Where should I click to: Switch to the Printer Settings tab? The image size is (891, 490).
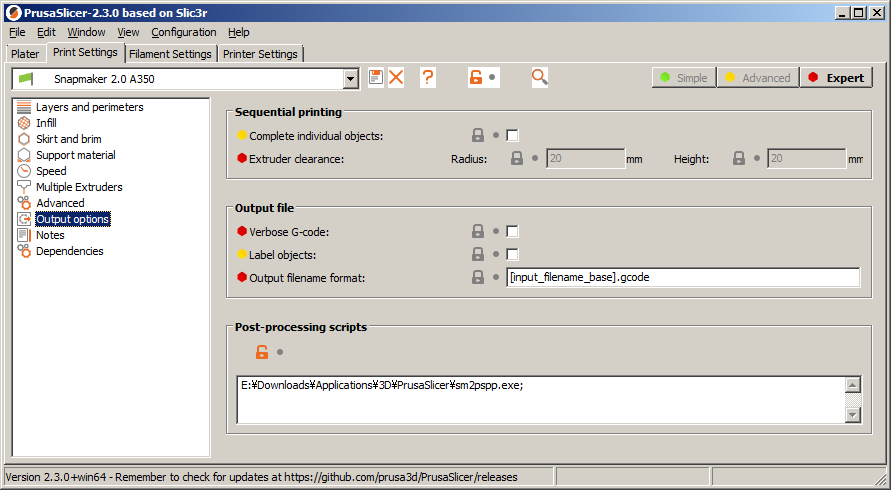pos(260,54)
